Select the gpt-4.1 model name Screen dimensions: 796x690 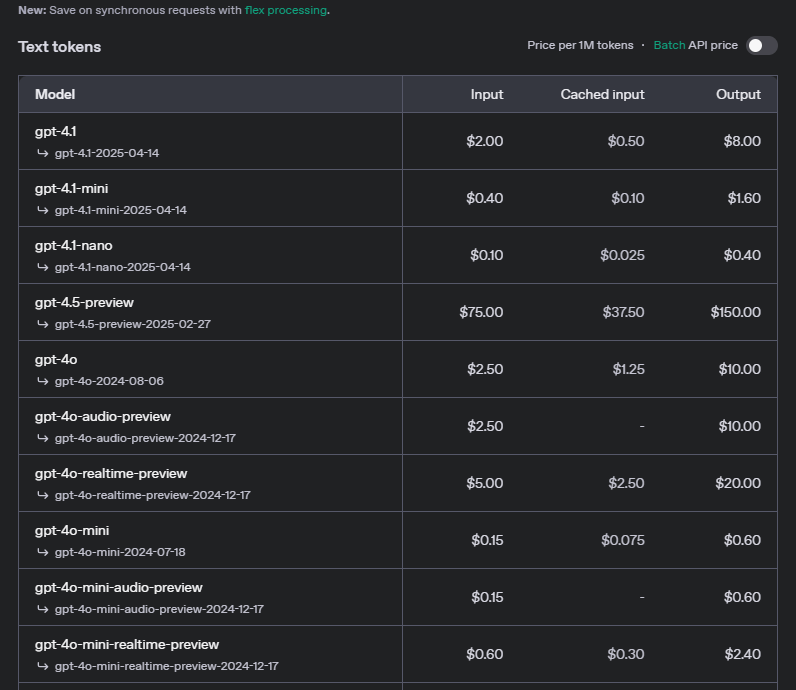point(55,132)
